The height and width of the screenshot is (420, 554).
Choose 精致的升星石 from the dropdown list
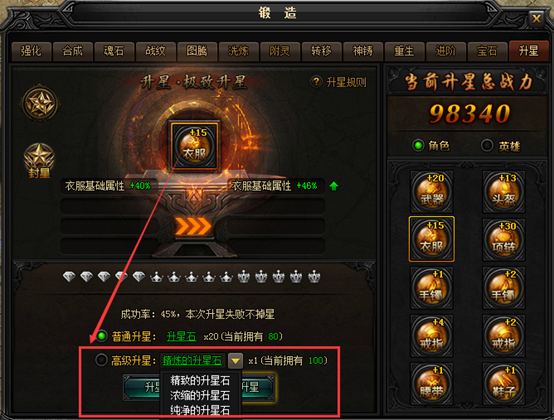point(200,380)
